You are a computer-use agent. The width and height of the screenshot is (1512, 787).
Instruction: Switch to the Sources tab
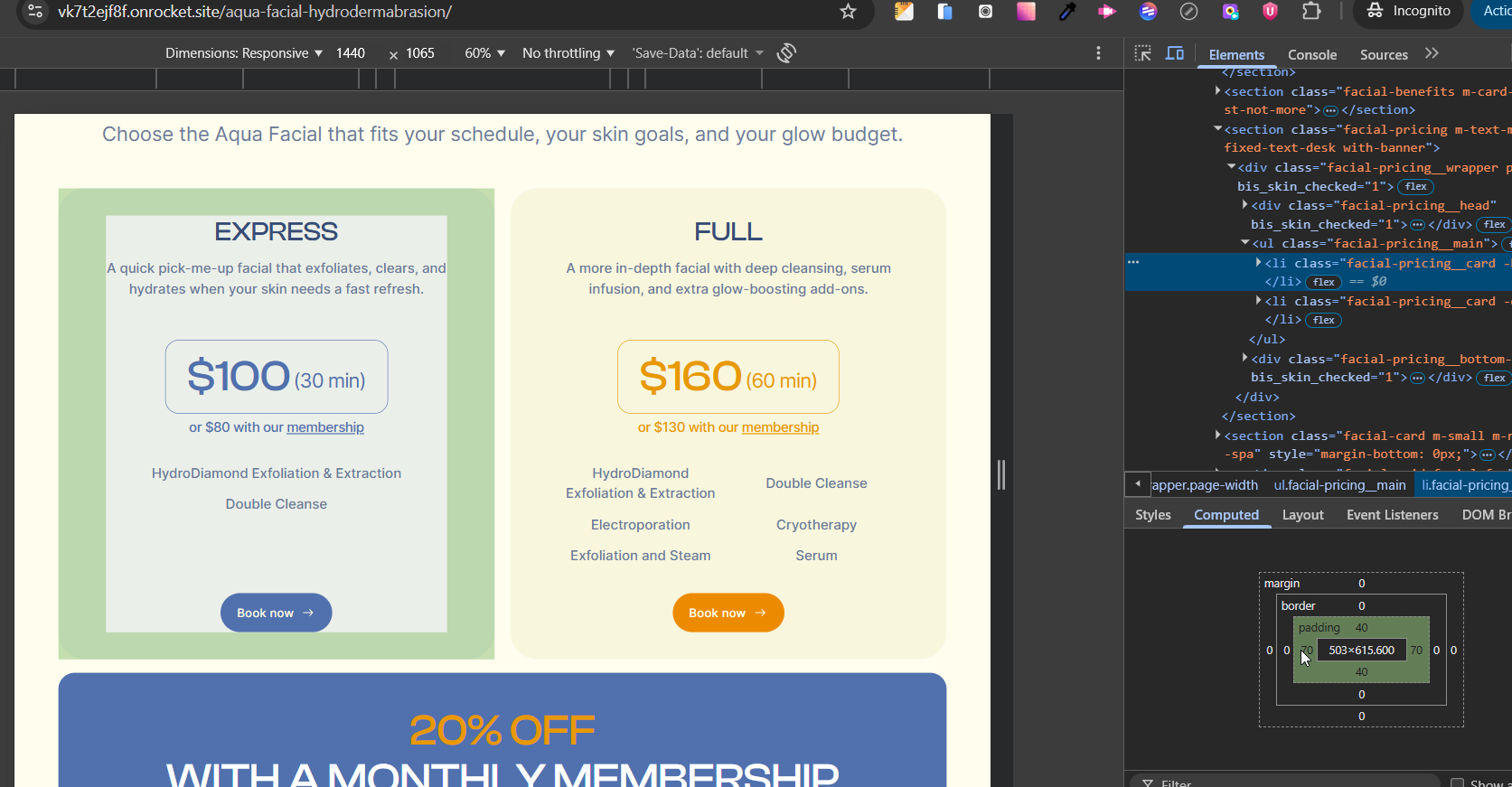coord(1384,55)
